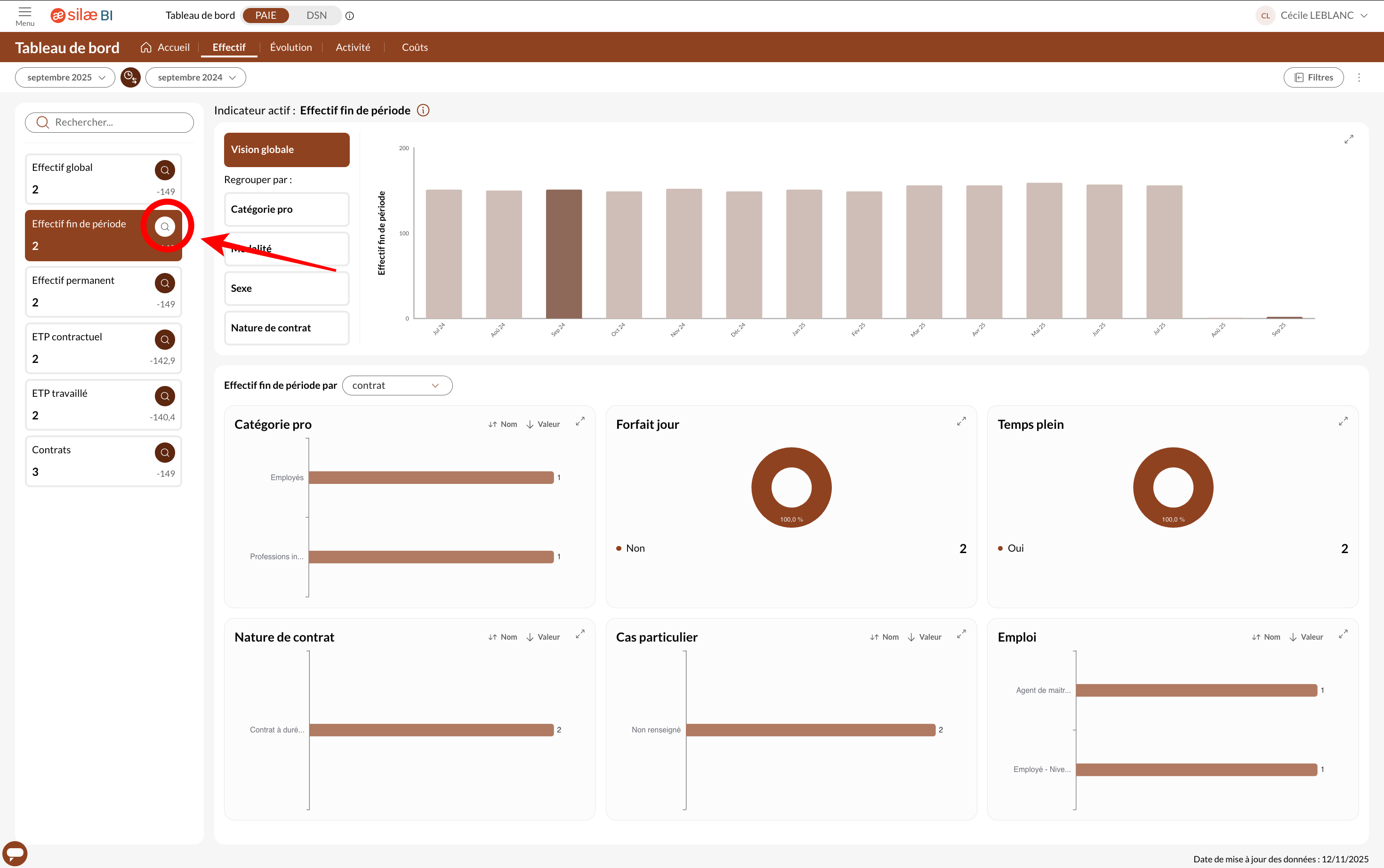Click the magnifier icon on Contrats card
Image resolution: width=1384 pixels, height=868 pixels.
click(165, 452)
